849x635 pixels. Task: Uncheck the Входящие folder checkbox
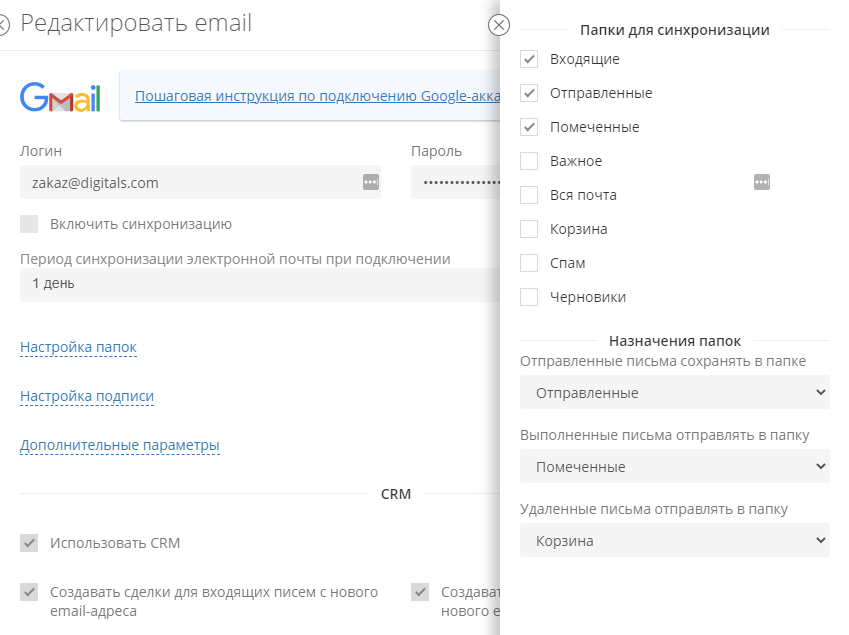[530, 59]
